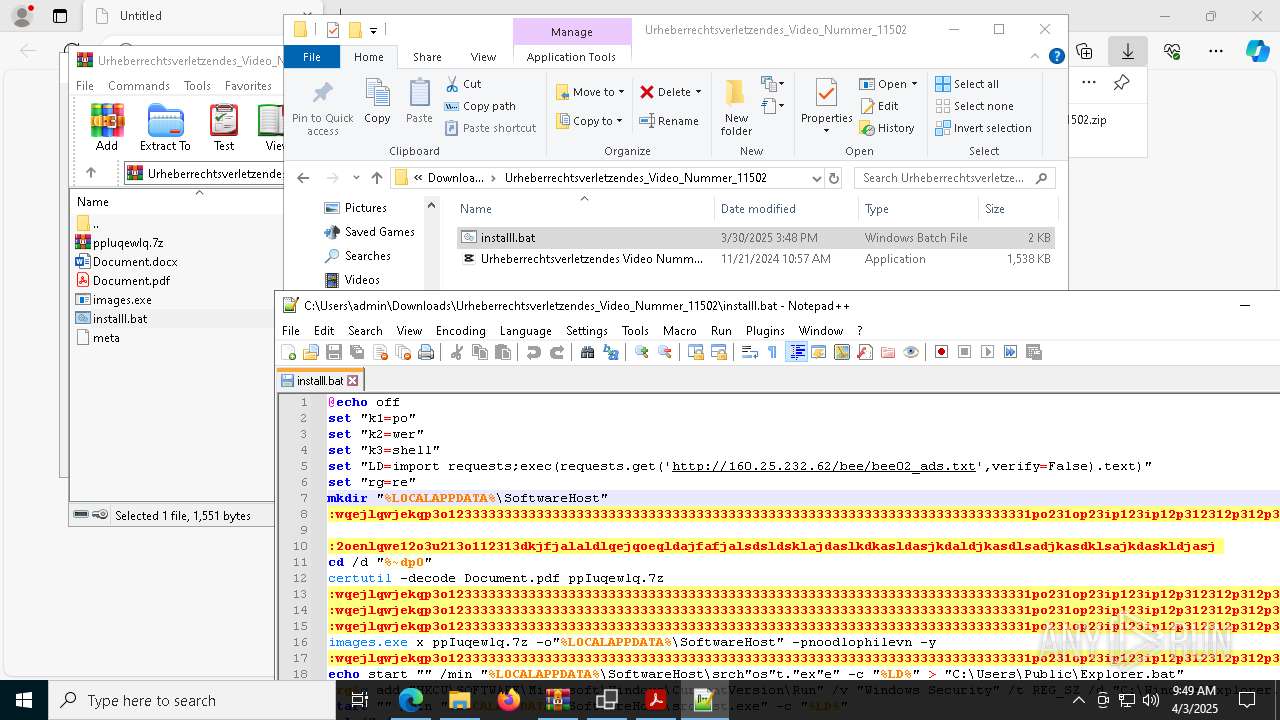The height and width of the screenshot is (720, 1280).
Task: Click Select all in Explorer ribbon
Action: point(967,84)
